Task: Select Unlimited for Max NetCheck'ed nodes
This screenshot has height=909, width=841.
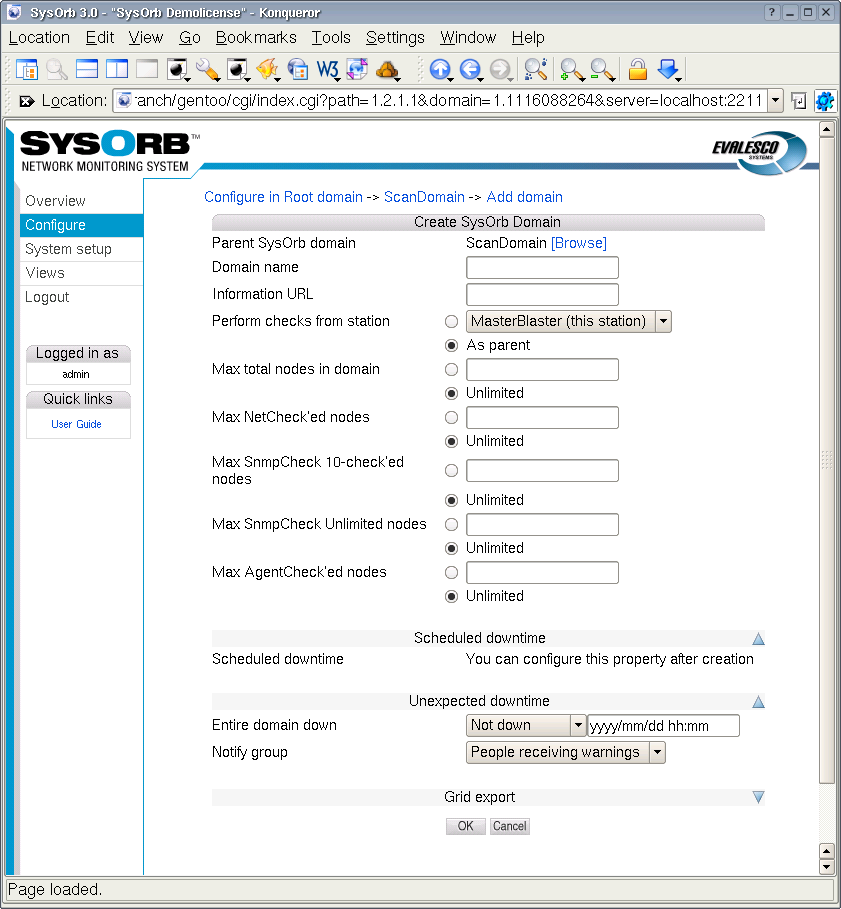Action: [x=452, y=442]
